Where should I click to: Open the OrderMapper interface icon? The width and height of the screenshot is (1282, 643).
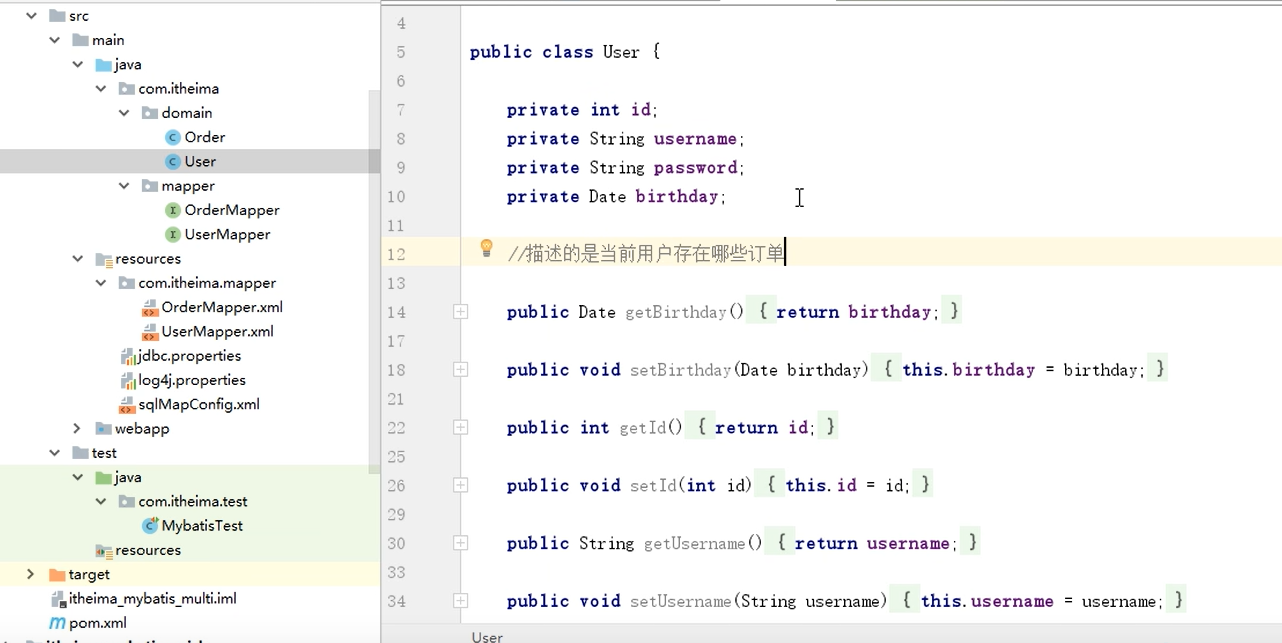click(173, 210)
